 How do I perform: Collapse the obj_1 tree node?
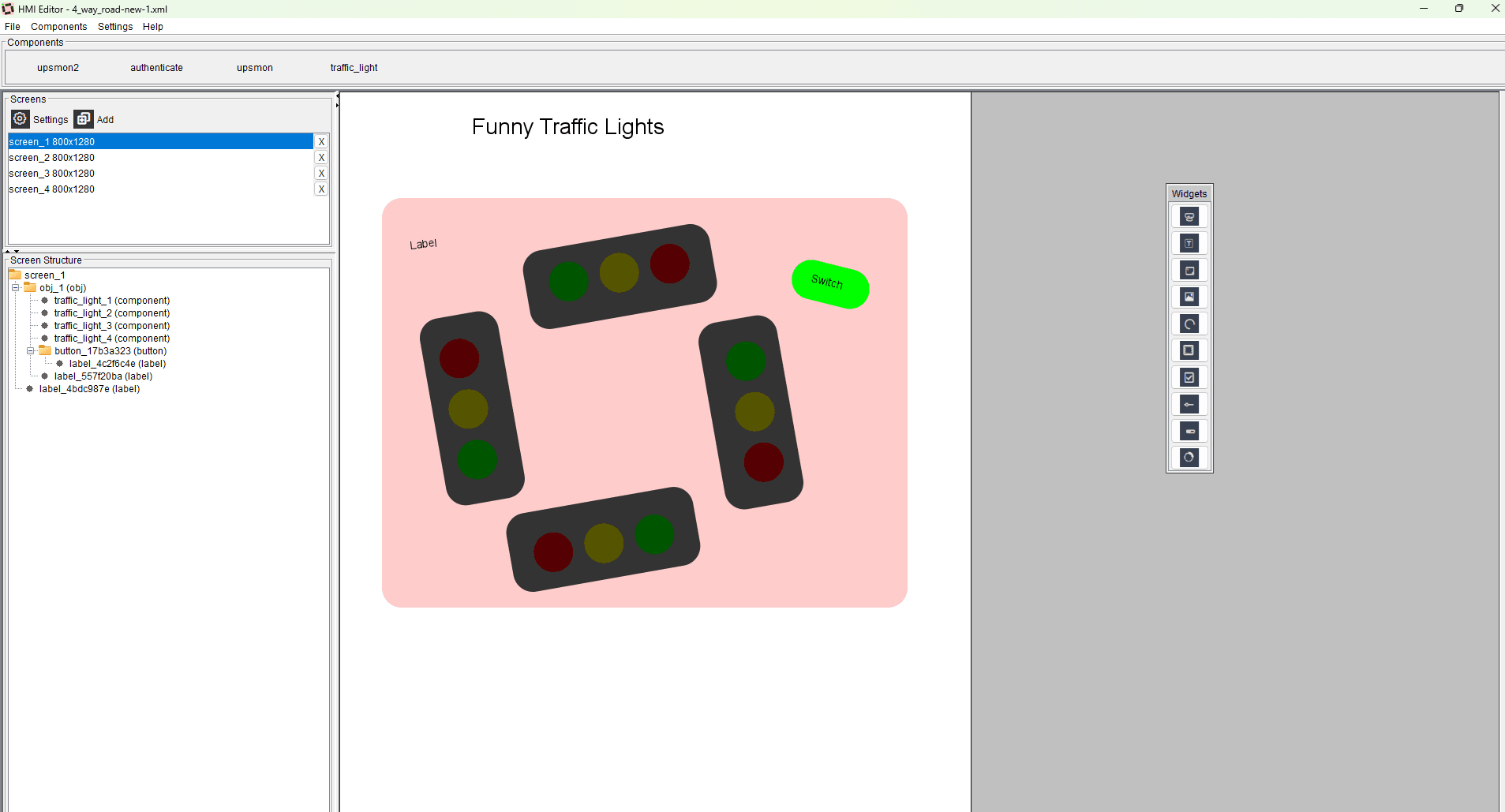tap(15, 287)
